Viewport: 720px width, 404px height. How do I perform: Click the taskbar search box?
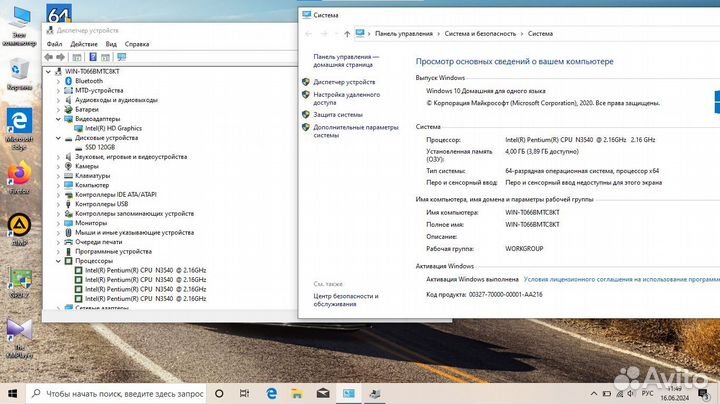point(117,393)
